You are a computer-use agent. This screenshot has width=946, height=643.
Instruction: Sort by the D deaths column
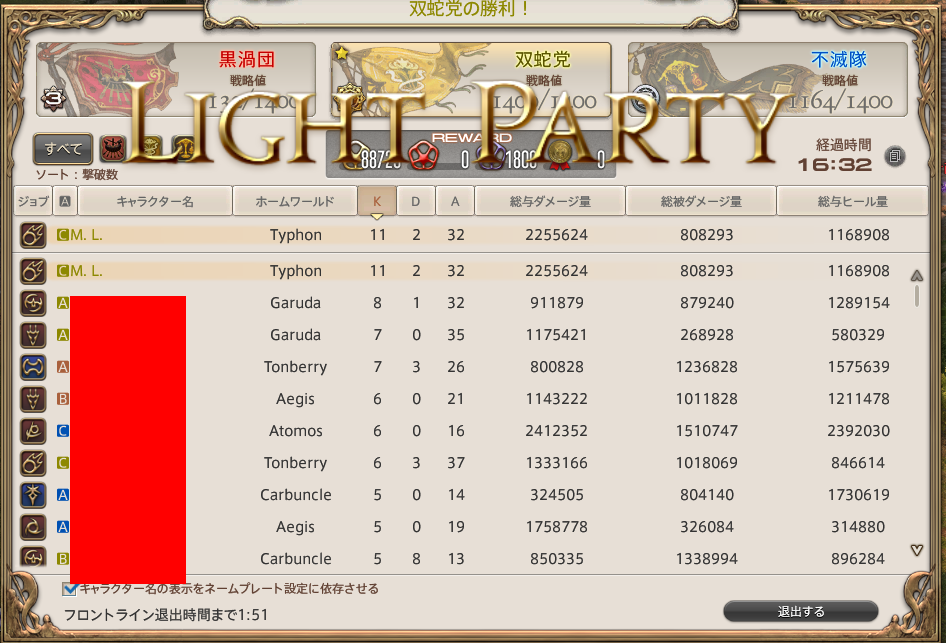point(416,201)
